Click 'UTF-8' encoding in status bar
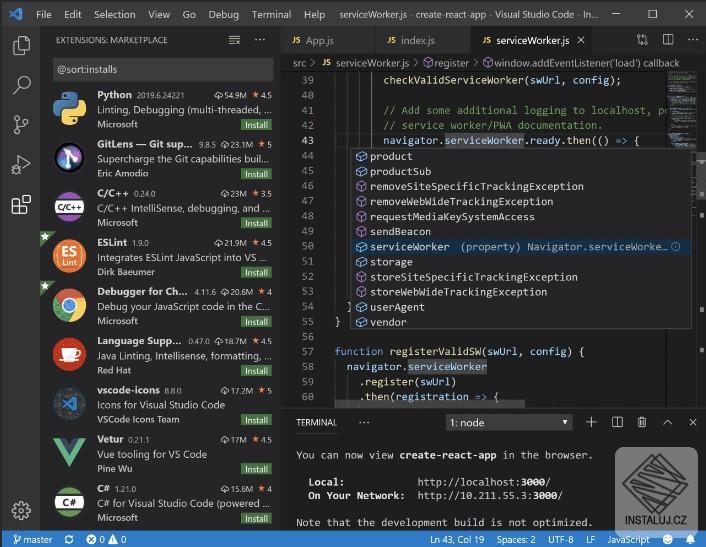706x547 pixels. pos(561,539)
